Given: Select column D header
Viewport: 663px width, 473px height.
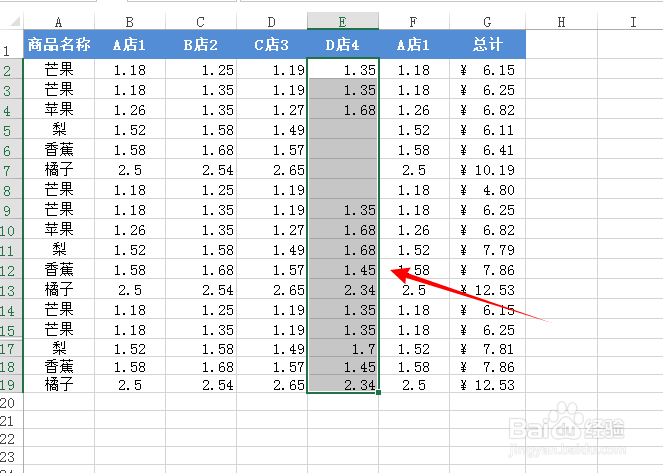Looking at the screenshot, I should click(x=272, y=22).
